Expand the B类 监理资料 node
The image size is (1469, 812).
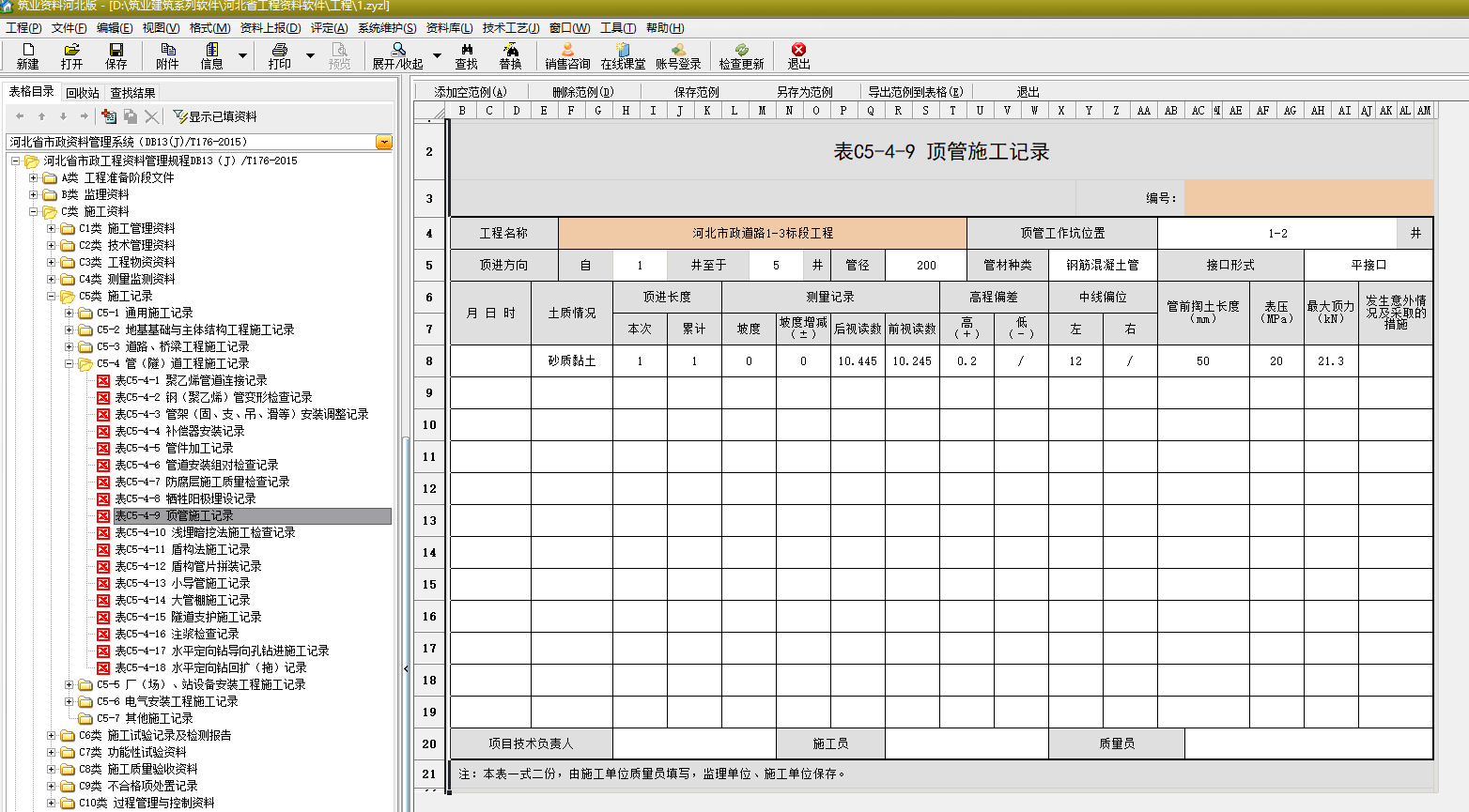click(34, 194)
